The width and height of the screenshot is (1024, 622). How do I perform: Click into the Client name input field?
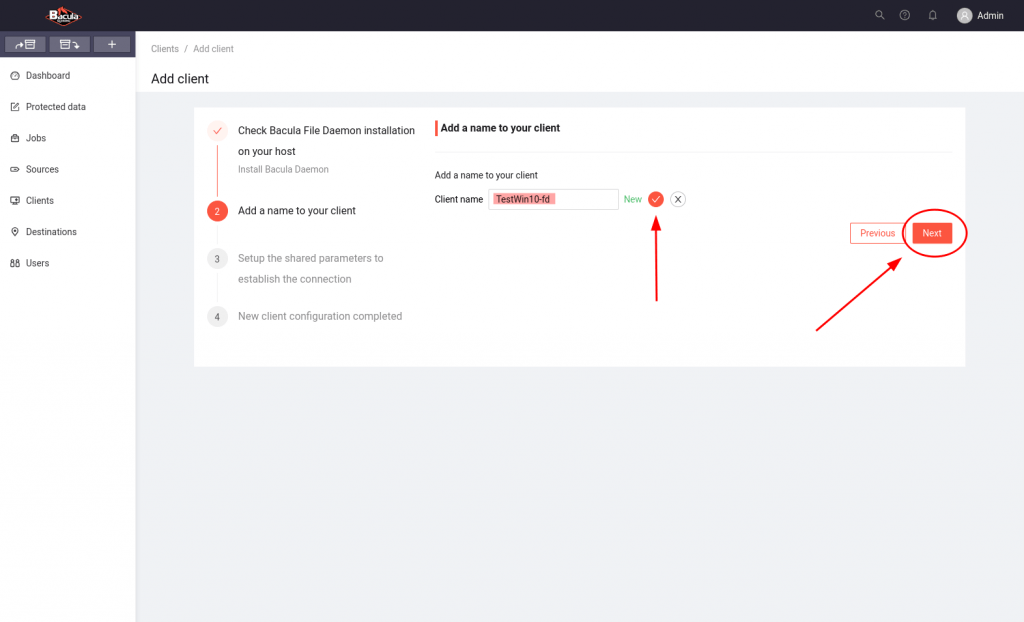tap(585, 199)
